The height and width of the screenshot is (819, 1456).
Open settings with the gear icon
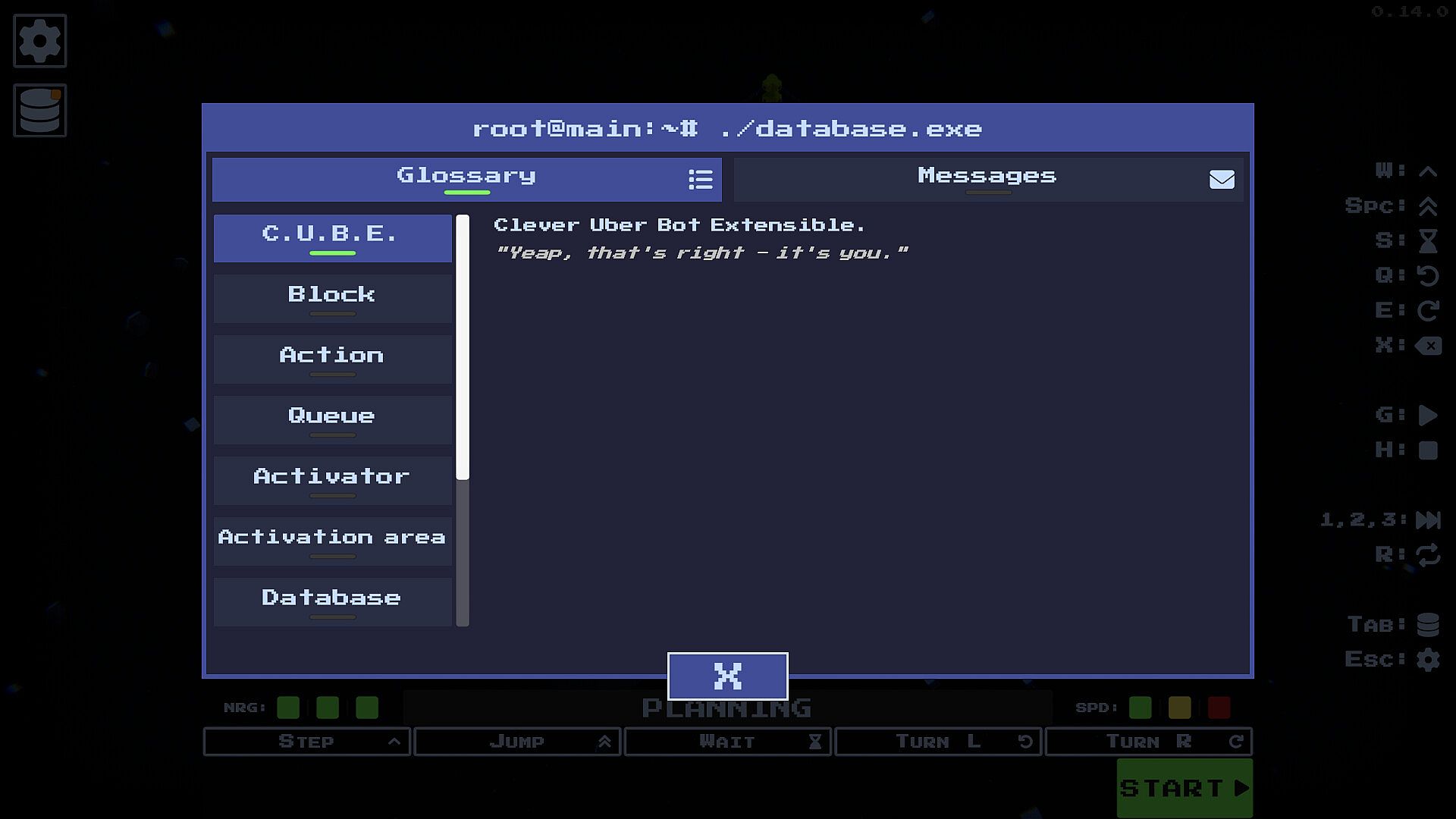point(39,41)
